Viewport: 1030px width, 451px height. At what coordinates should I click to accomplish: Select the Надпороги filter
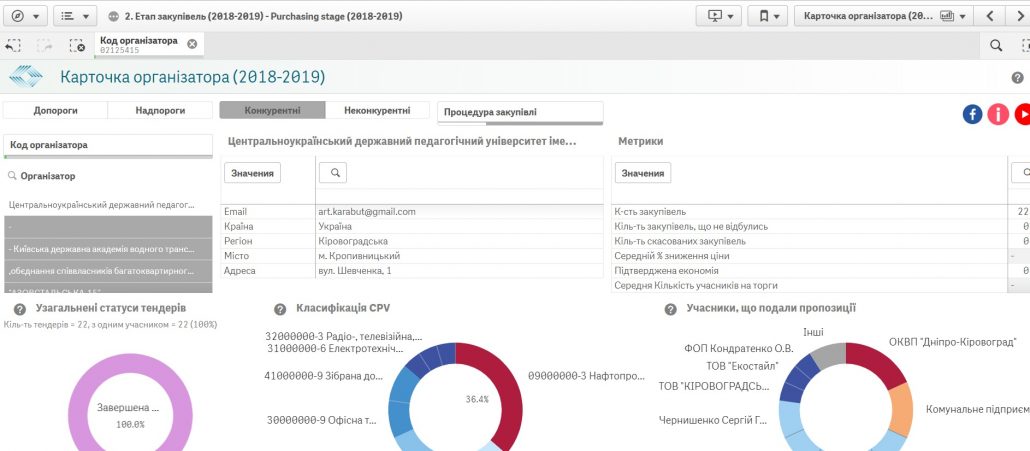click(x=160, y=110)
